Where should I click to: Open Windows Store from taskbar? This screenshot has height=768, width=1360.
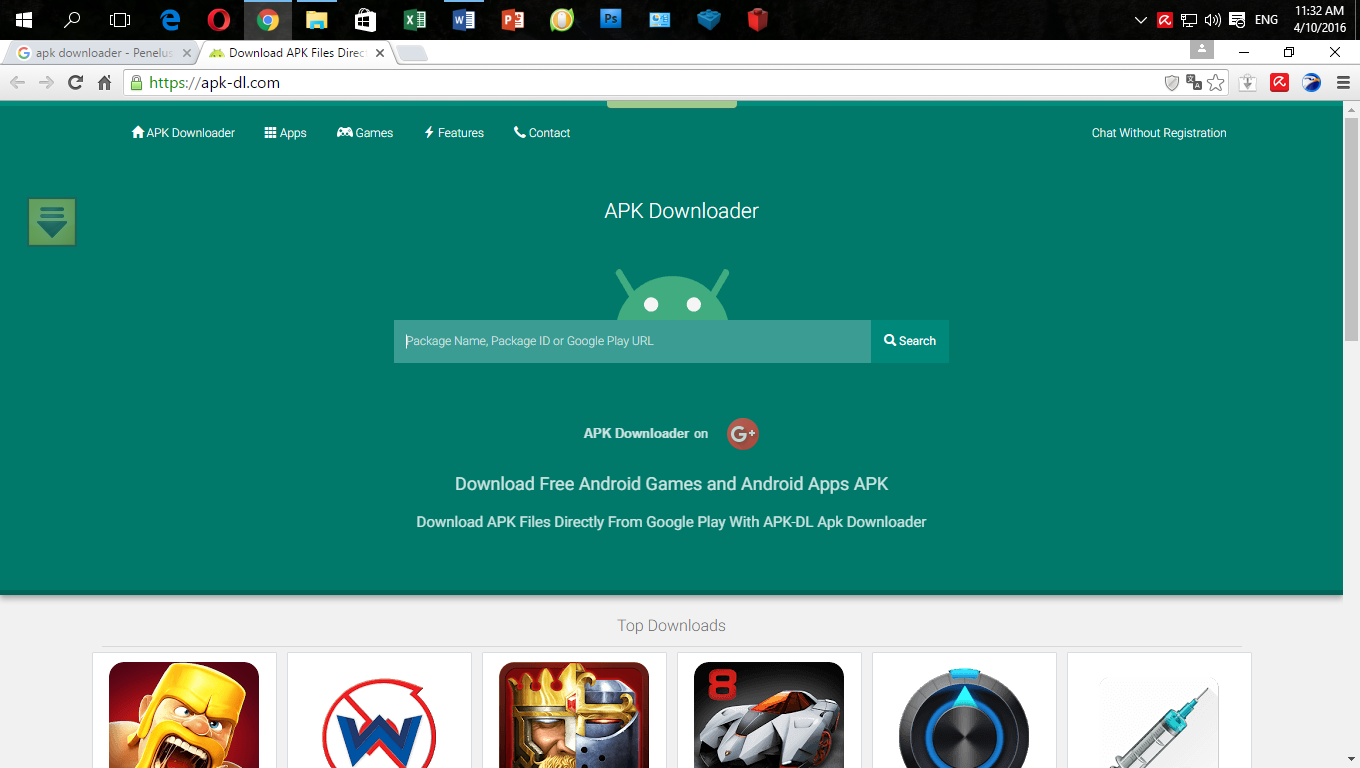[365, 20]
